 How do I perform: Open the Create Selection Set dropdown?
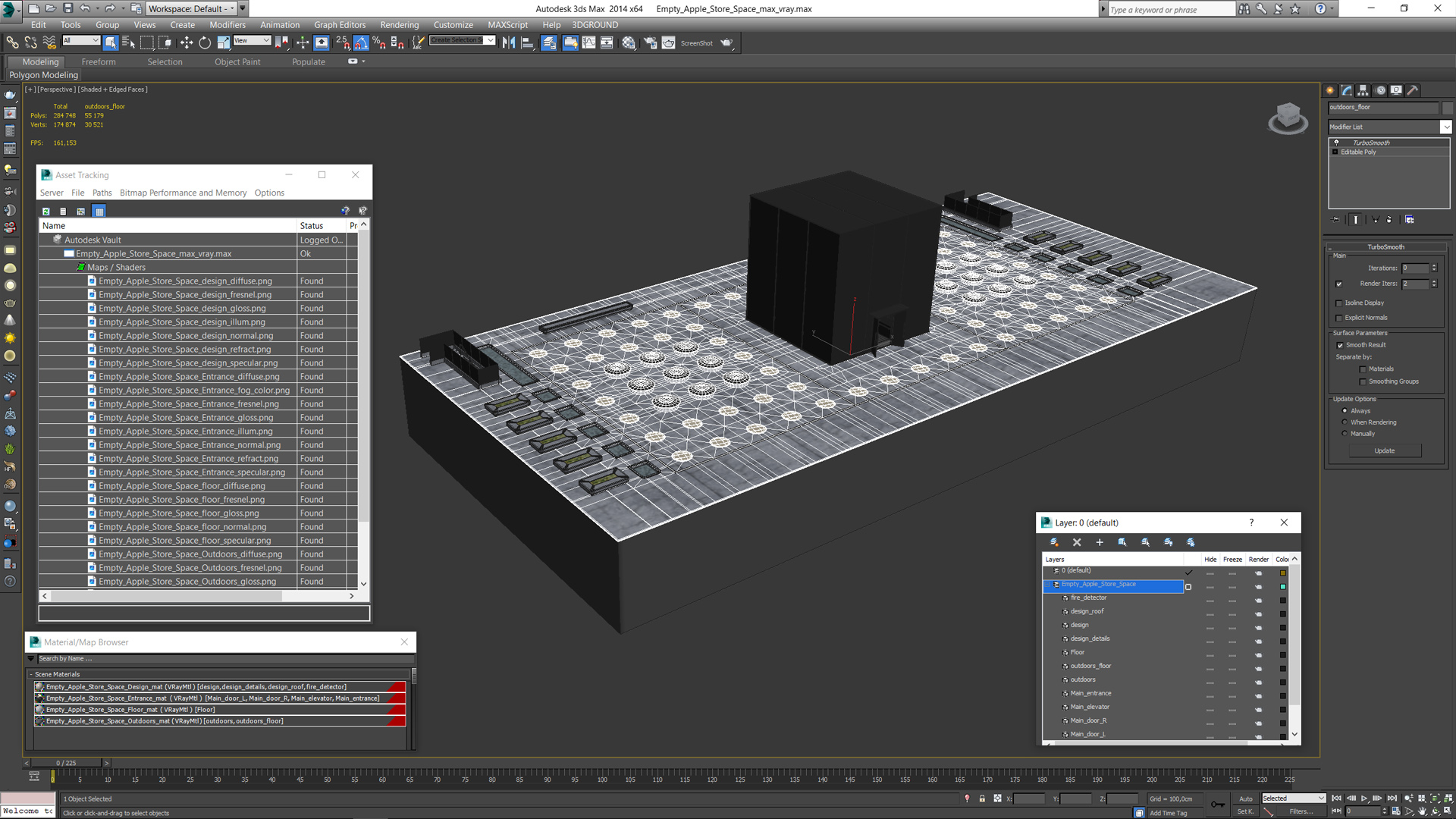[491, 41]
